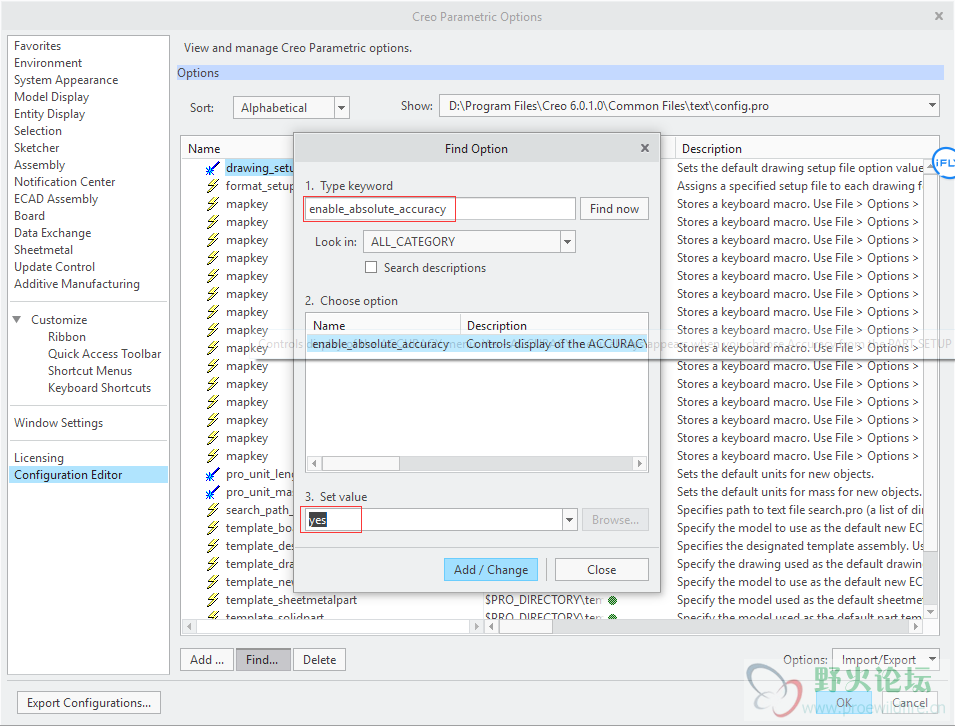Select Ribbon under Customize
955x726 pixels.
coord(67,337)
